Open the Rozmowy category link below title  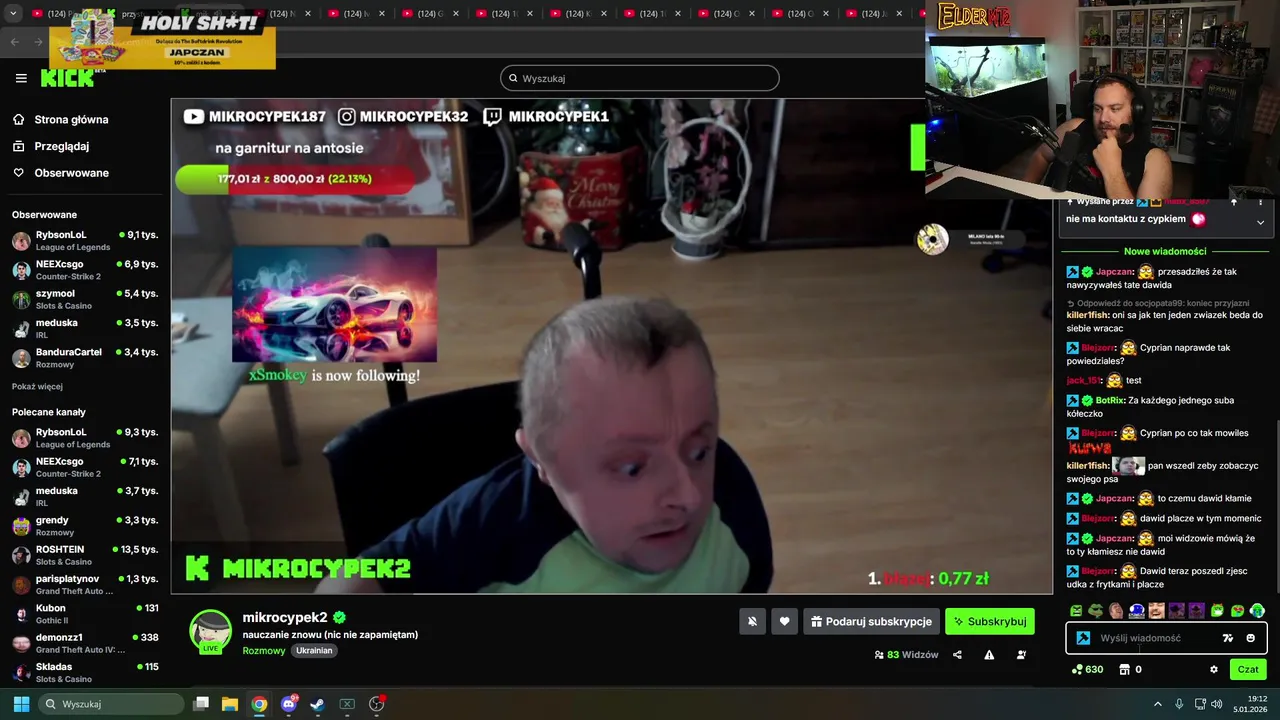pyautogui.click(x=264, y=650)
